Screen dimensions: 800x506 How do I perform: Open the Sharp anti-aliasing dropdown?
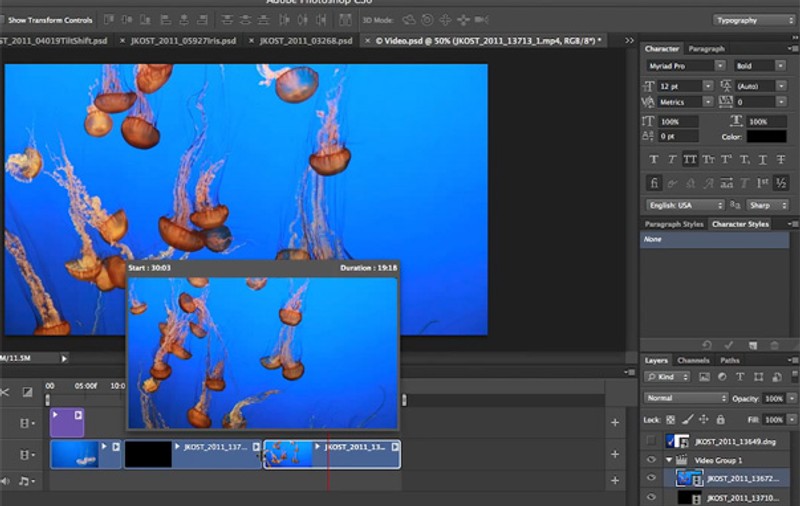(x=768, y=205)
